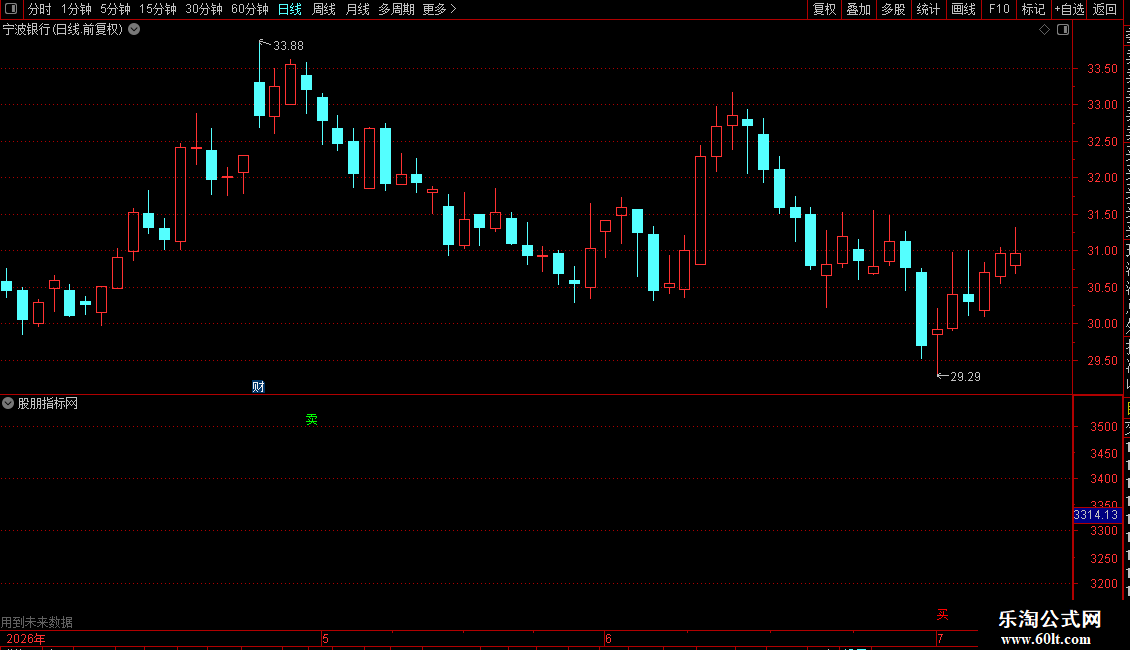
Task: Click the 2026年 year label on timeline
Action: (x=26, y=639)
